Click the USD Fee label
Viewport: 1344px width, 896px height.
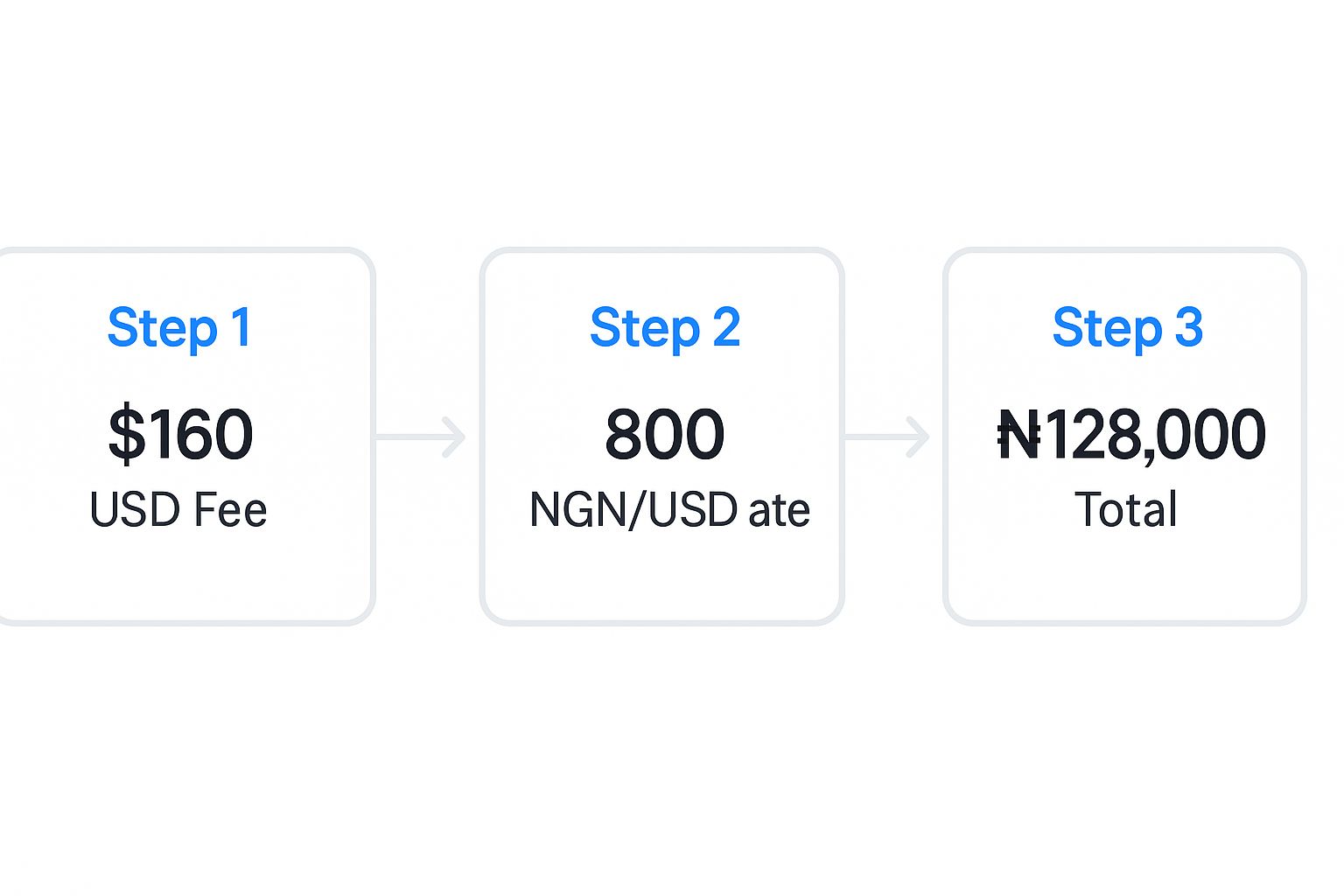click(178, 510)
